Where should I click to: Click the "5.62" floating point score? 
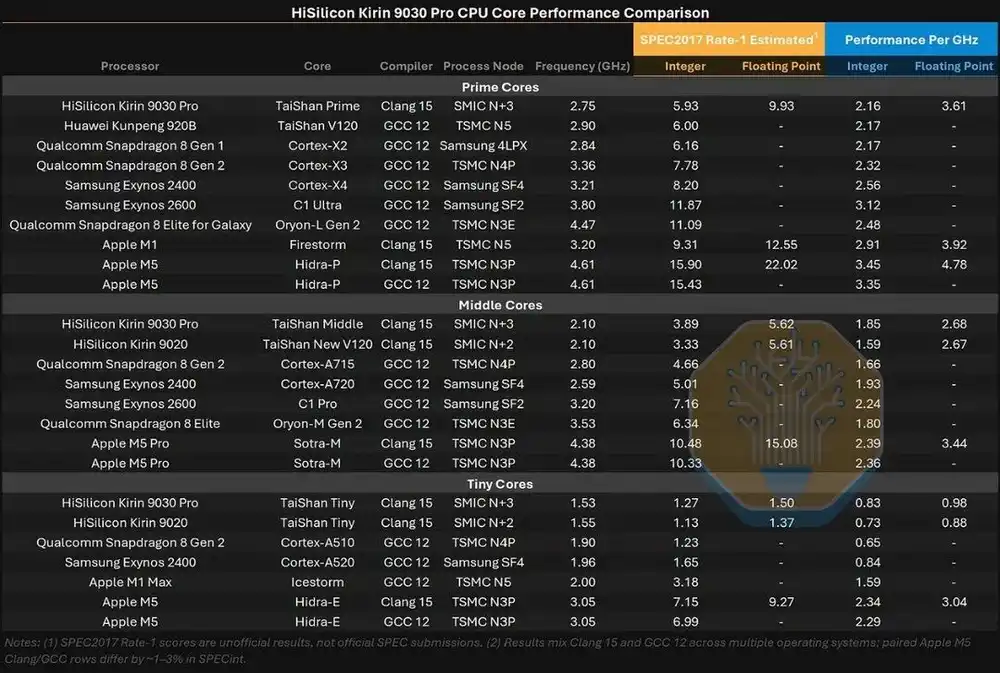pyautogui.click(x=781, y=324)
